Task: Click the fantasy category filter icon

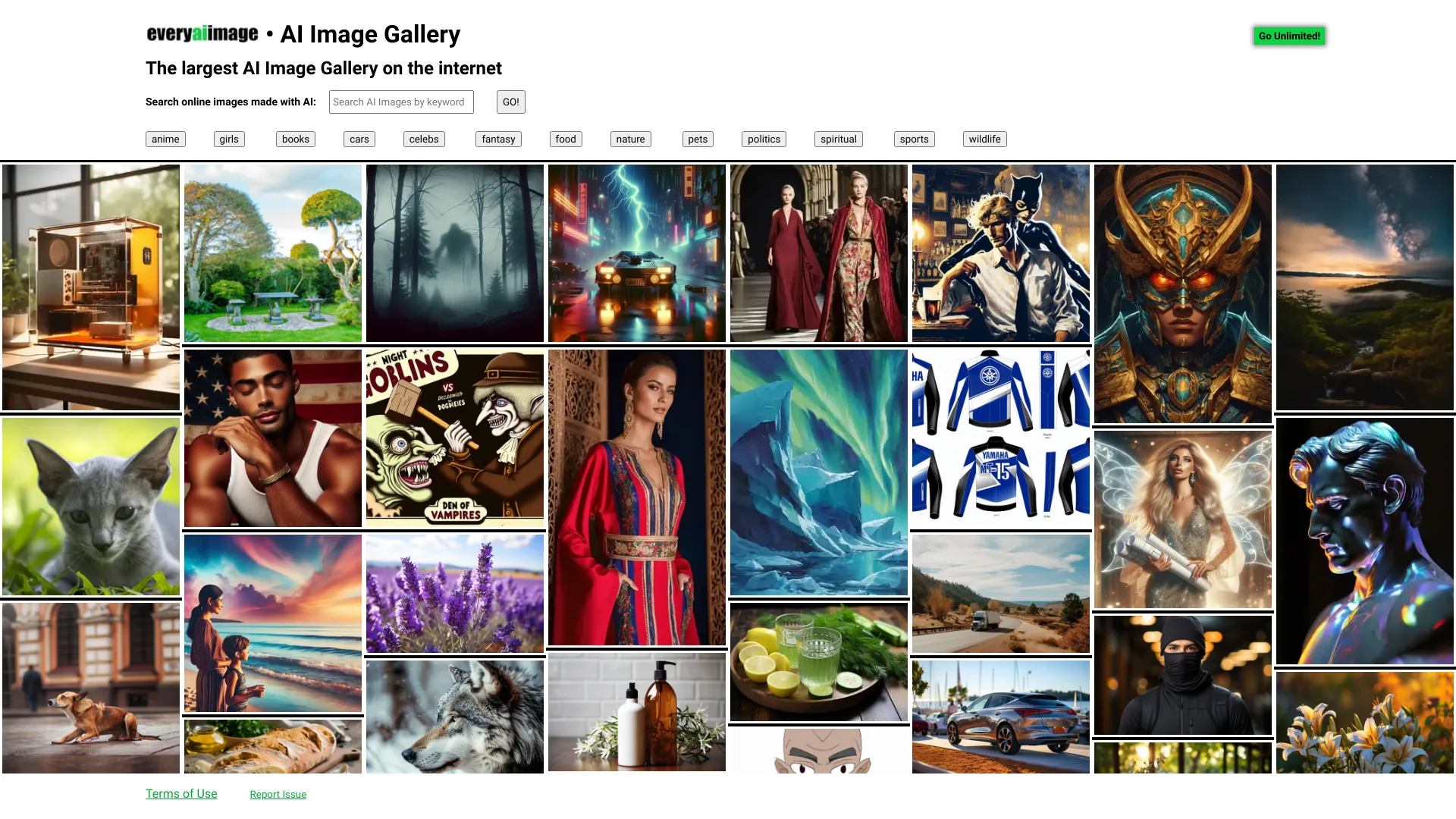Action: coord(498,139)
